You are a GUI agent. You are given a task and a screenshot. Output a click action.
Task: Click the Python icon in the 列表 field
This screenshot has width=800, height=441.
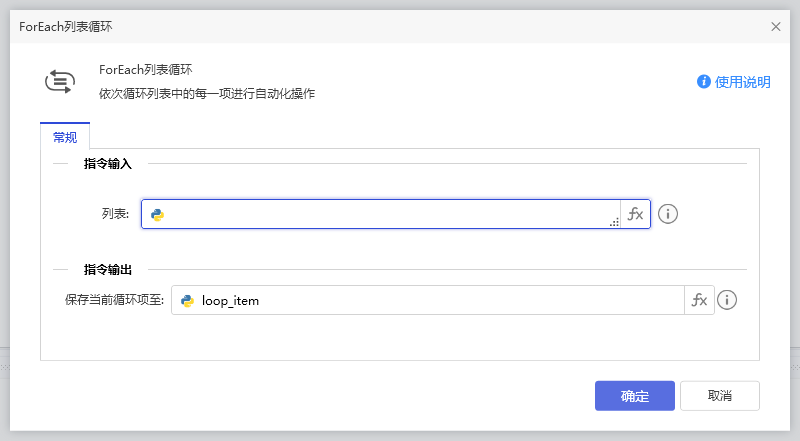pos(157,214)
